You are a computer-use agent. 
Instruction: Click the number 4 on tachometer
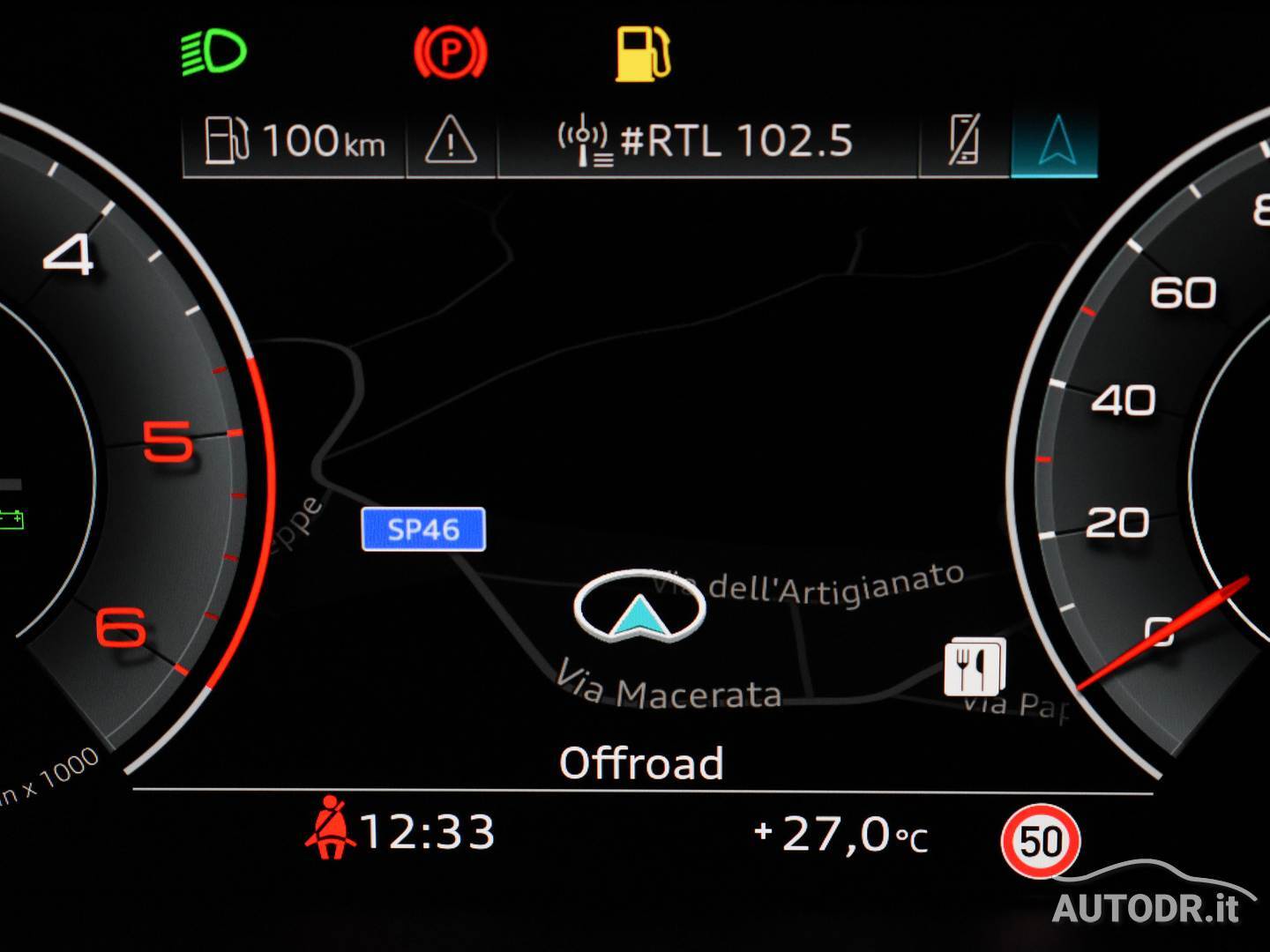[x=69, y=255]
